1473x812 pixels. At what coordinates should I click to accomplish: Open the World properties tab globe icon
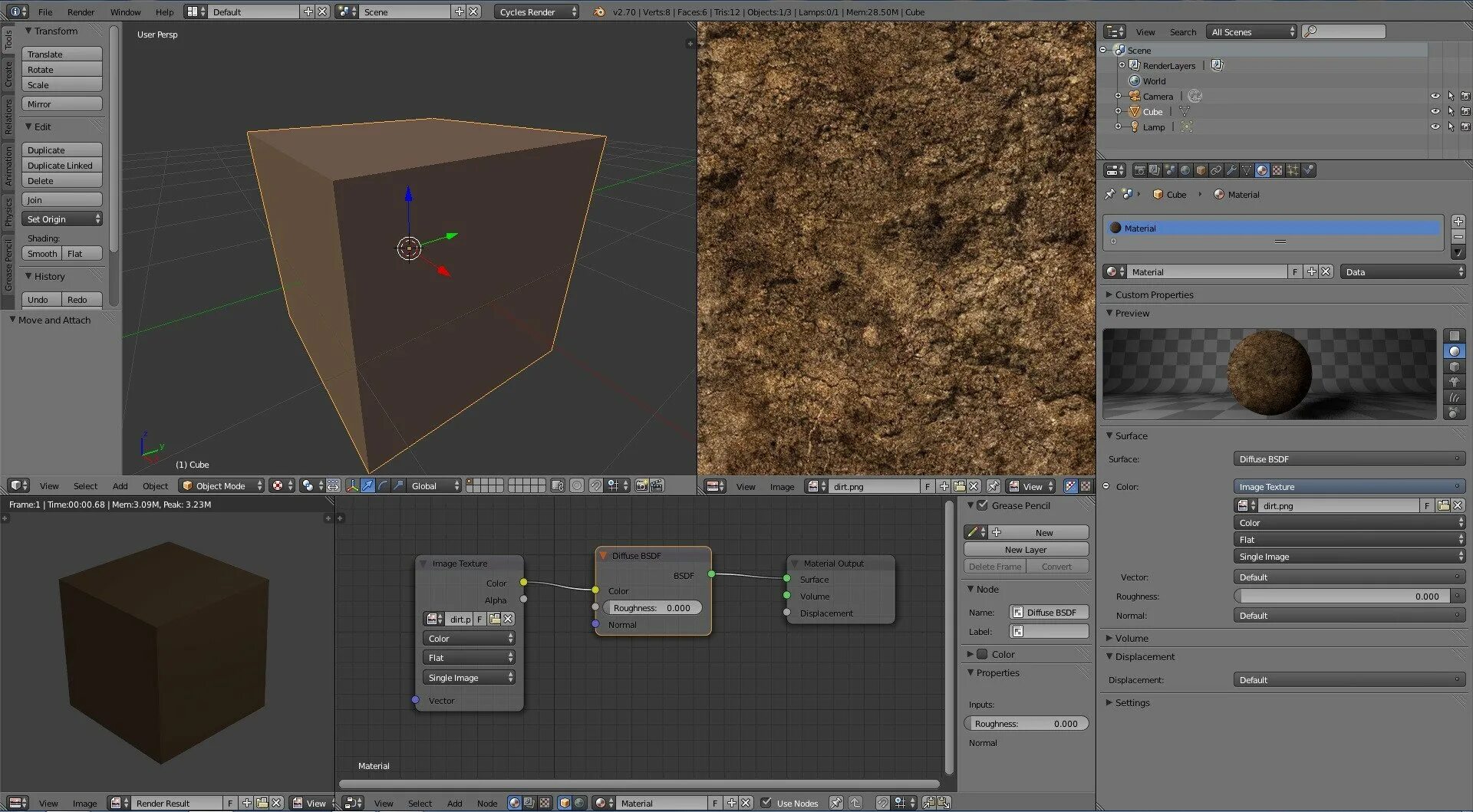tap(1185, 170)
